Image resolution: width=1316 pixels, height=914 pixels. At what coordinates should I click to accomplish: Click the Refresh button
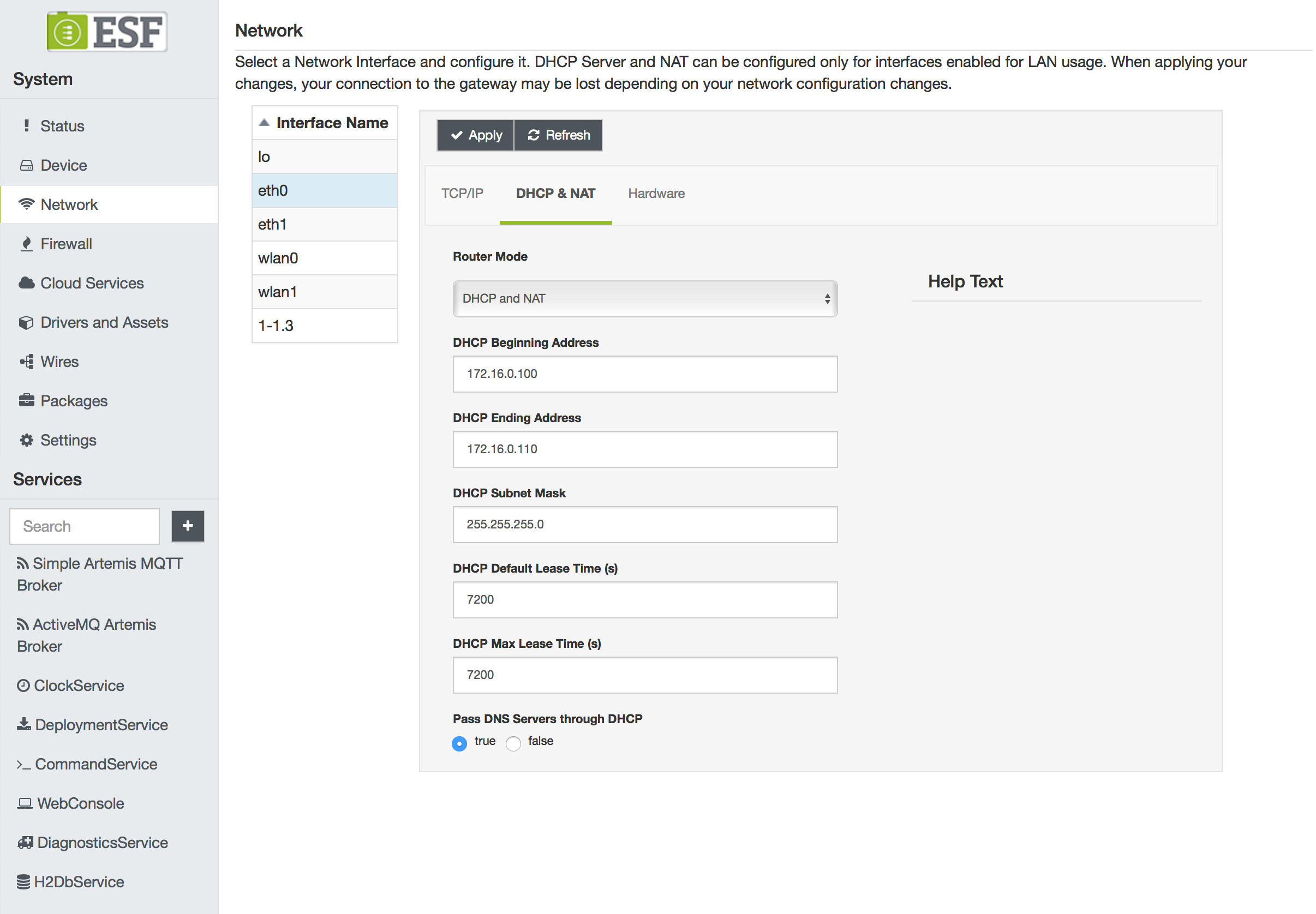tap(559, 135)
